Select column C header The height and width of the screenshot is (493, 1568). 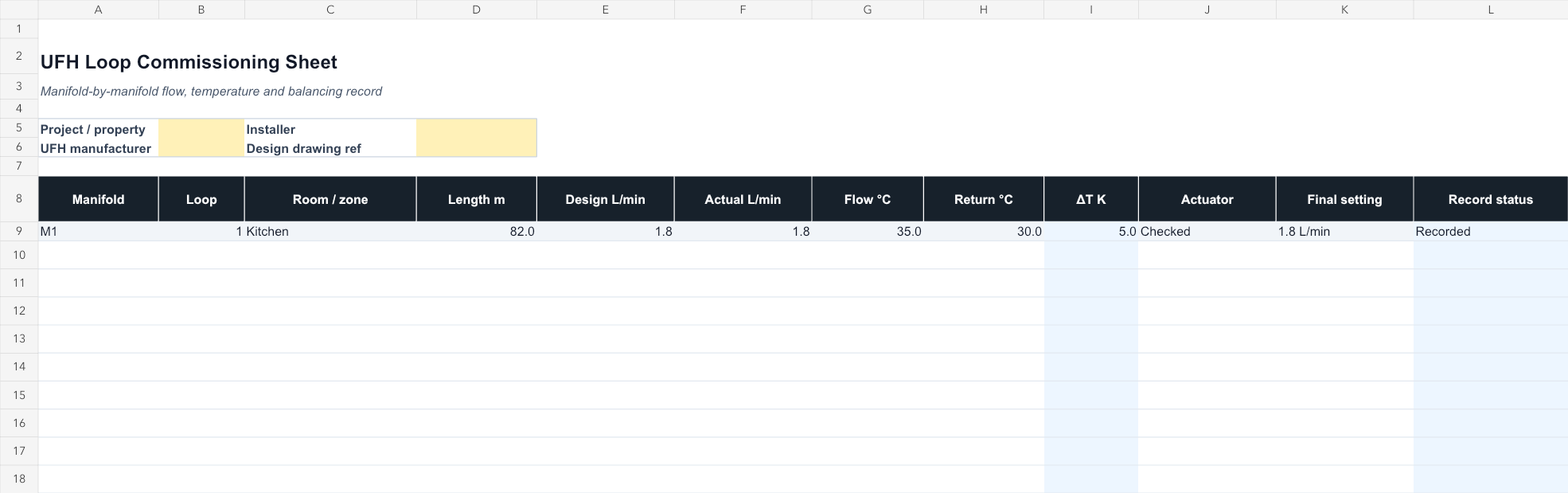tap(330, 10)
